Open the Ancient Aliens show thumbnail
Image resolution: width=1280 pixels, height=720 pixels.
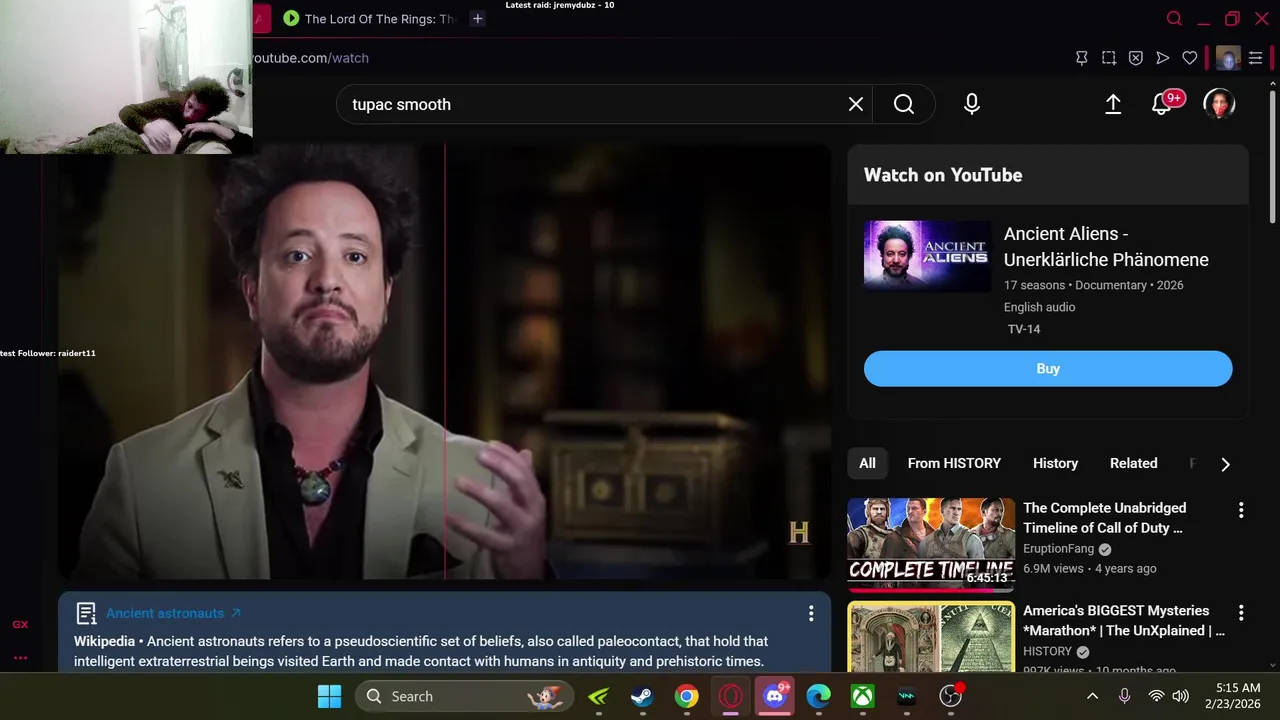pos(927,256)
